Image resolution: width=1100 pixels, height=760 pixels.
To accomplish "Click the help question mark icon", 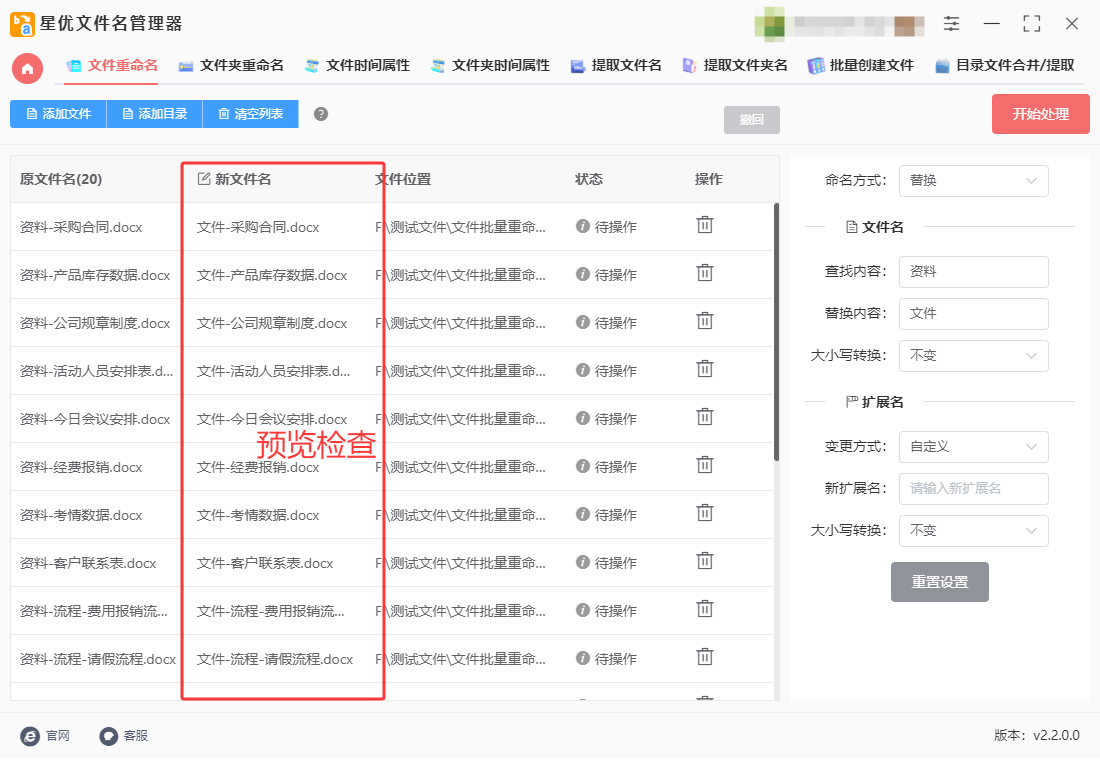I will (321, 114).
